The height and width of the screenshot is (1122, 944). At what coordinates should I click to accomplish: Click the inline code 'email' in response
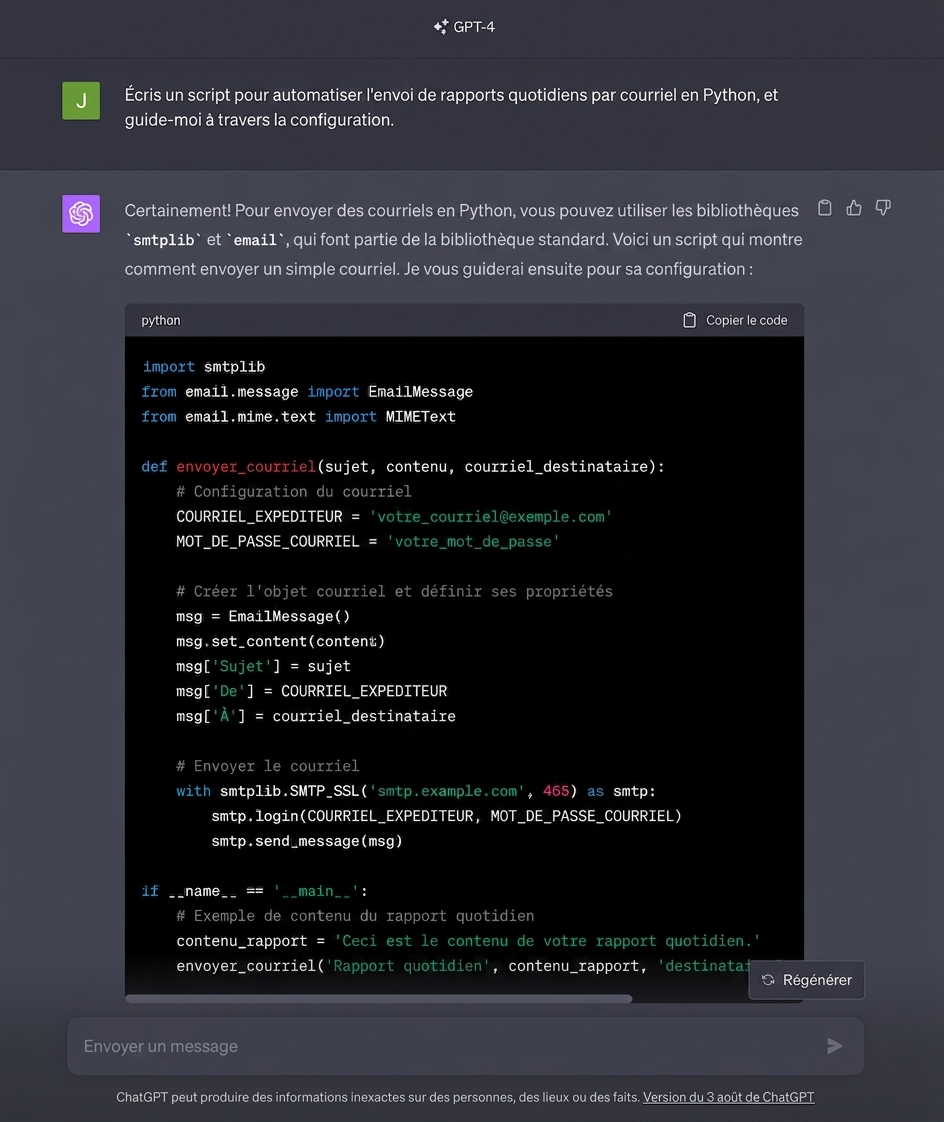[x=256, y=240]
